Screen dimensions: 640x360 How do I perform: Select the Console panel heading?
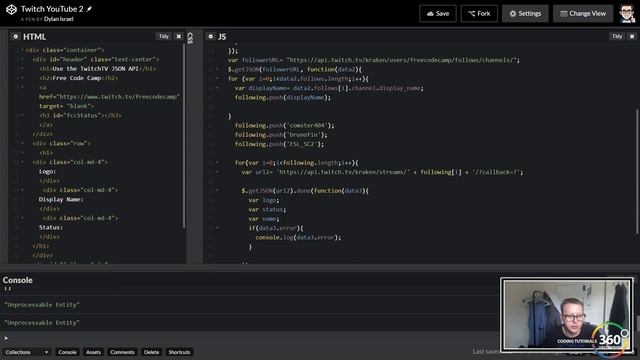coord(18,280)
